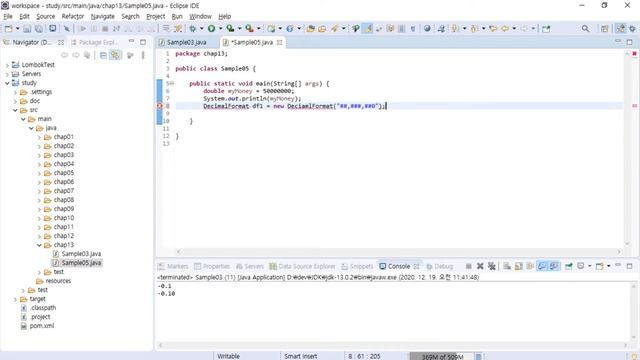Expand the LombokTest project

7,65
